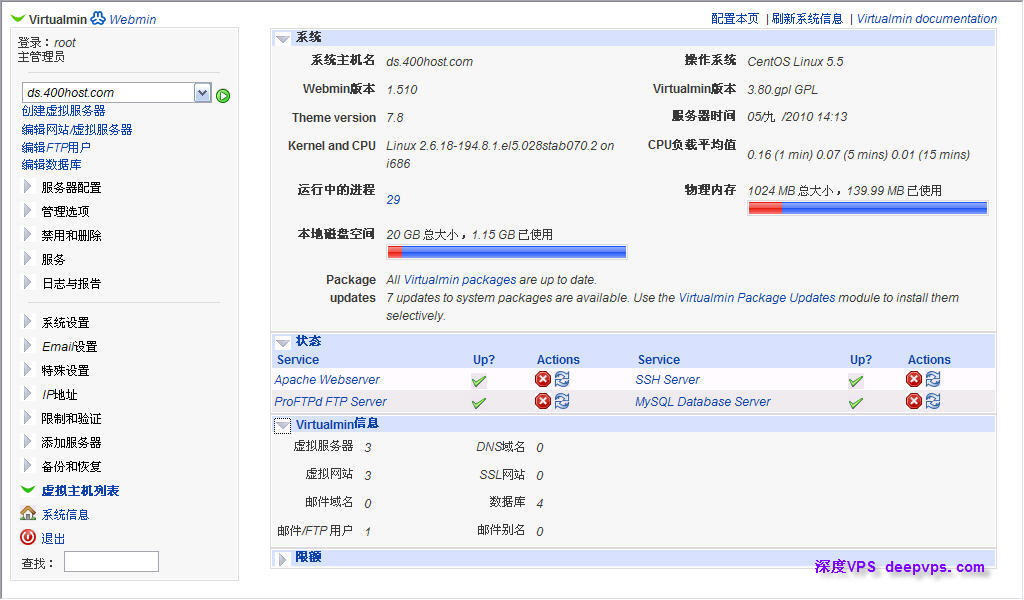View the 29 running processes
The image size is (1024, 600).
[393, 200]
